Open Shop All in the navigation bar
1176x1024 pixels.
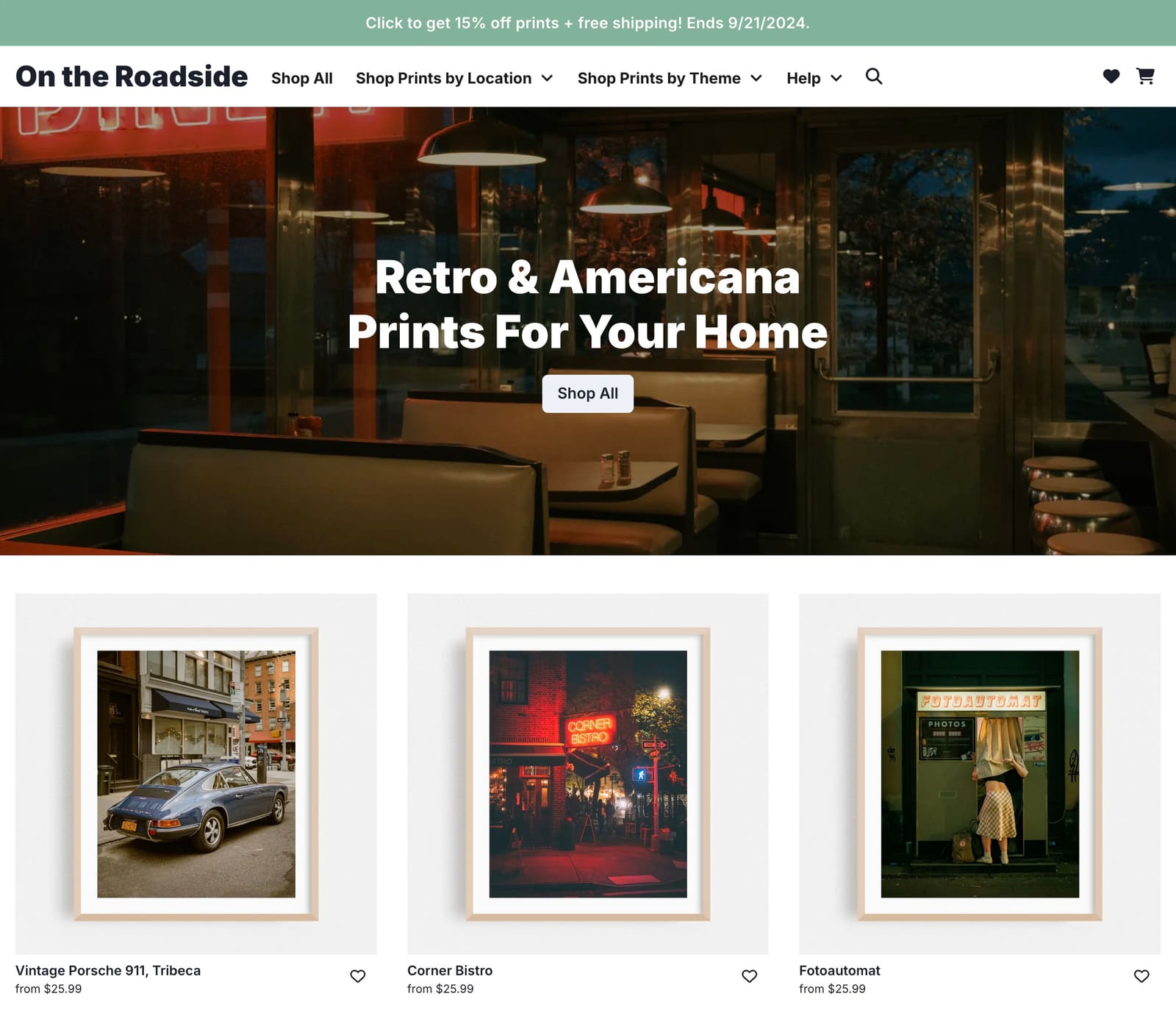[302, 78]
